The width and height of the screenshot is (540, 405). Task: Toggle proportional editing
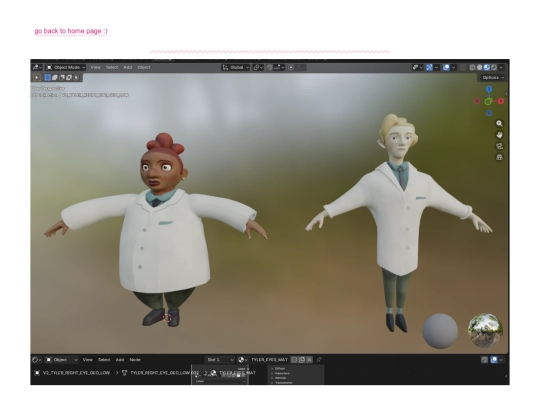[x=291, y=68]
